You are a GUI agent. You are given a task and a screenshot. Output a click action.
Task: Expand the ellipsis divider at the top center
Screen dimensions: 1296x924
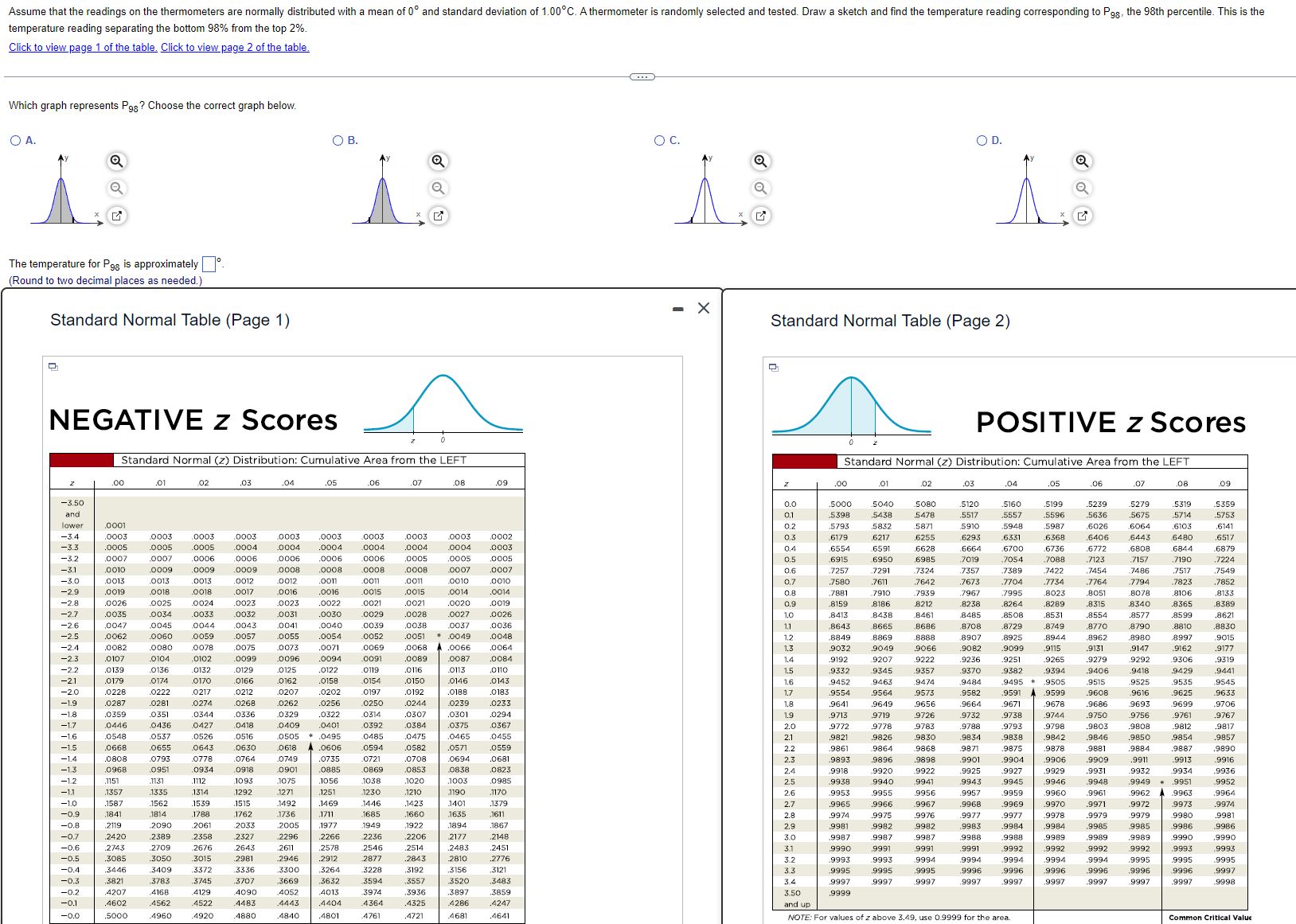[x=642, y=76]
